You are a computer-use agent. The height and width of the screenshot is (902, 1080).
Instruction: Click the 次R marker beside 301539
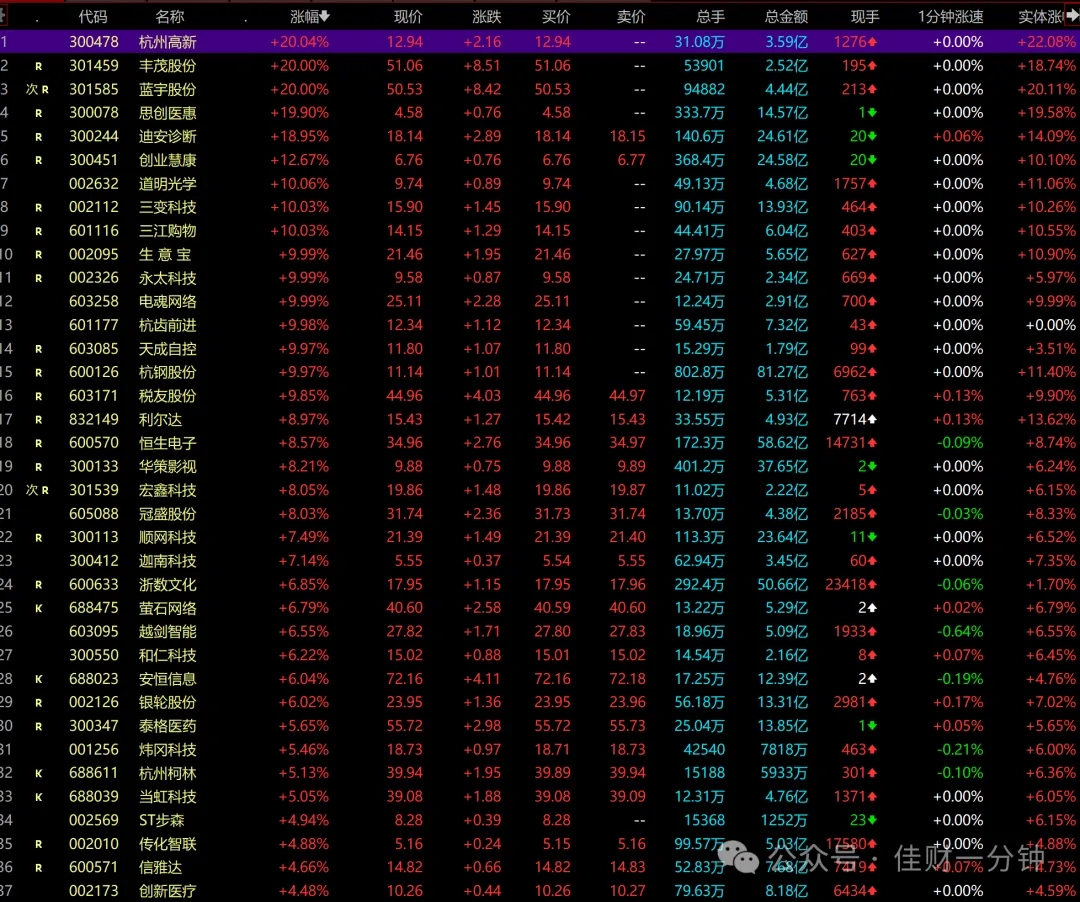37,490
